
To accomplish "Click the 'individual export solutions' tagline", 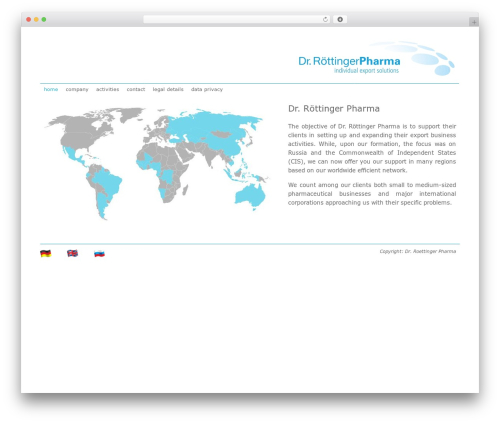I will click(x=366, y=71).
